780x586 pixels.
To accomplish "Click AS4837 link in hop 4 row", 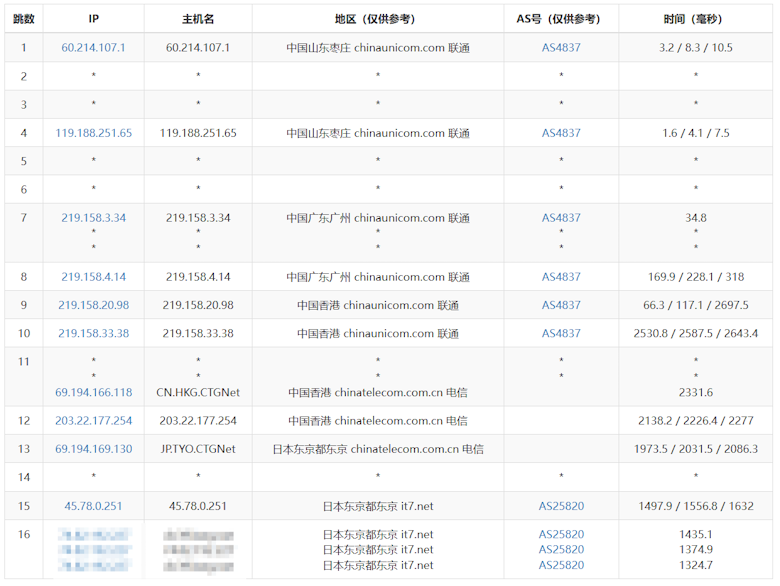I will [561, 133].
